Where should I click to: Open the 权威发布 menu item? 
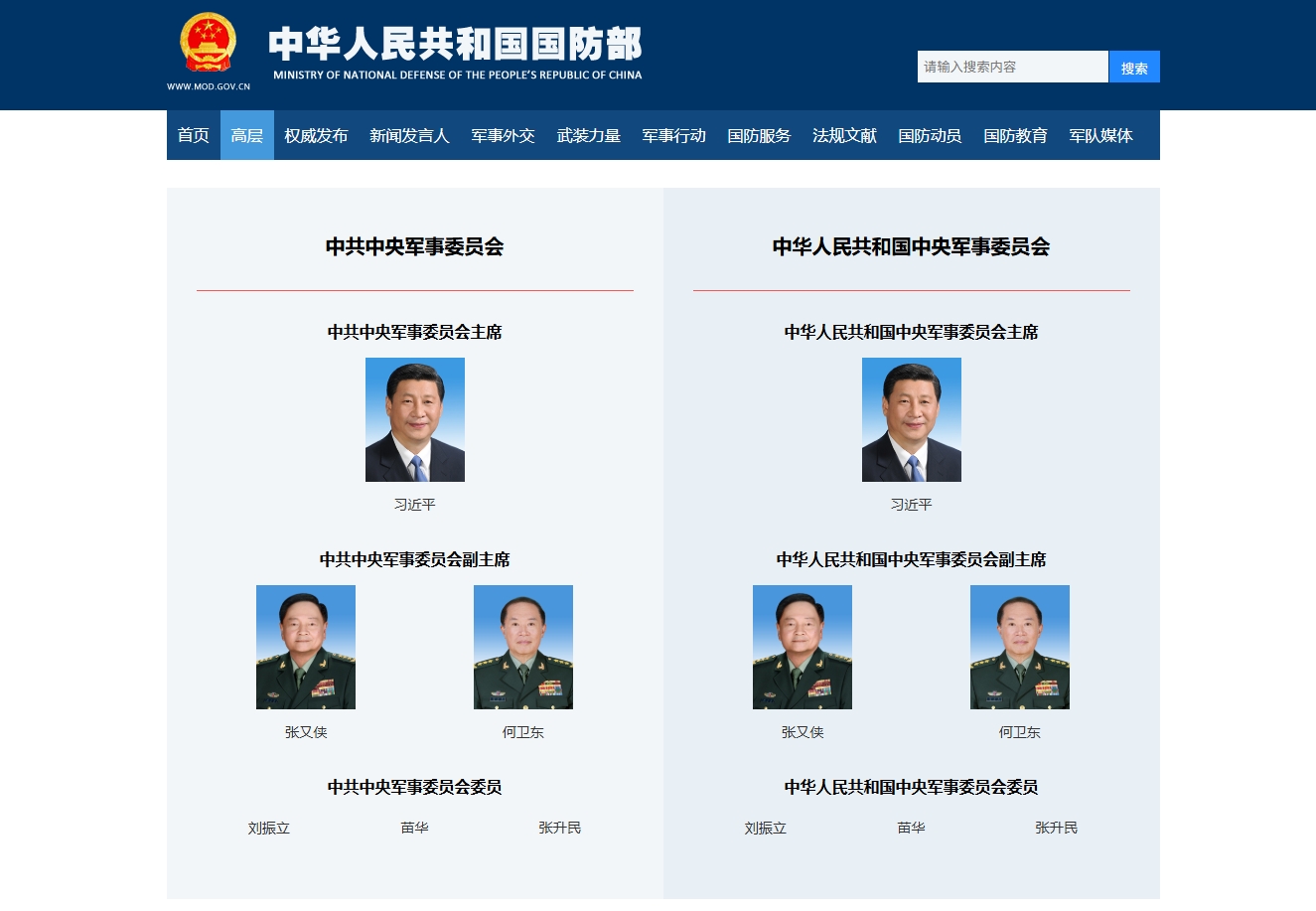click(316, 135)
